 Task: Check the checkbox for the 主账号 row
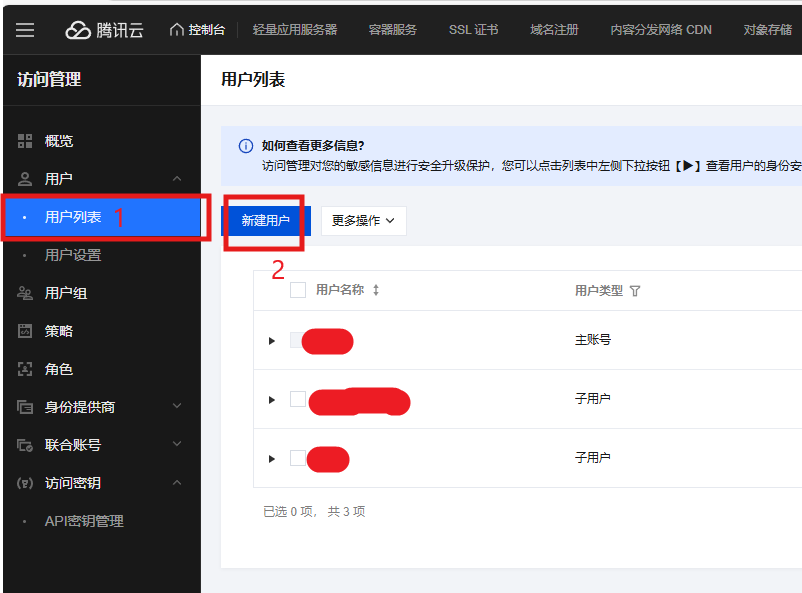[297, 340]
